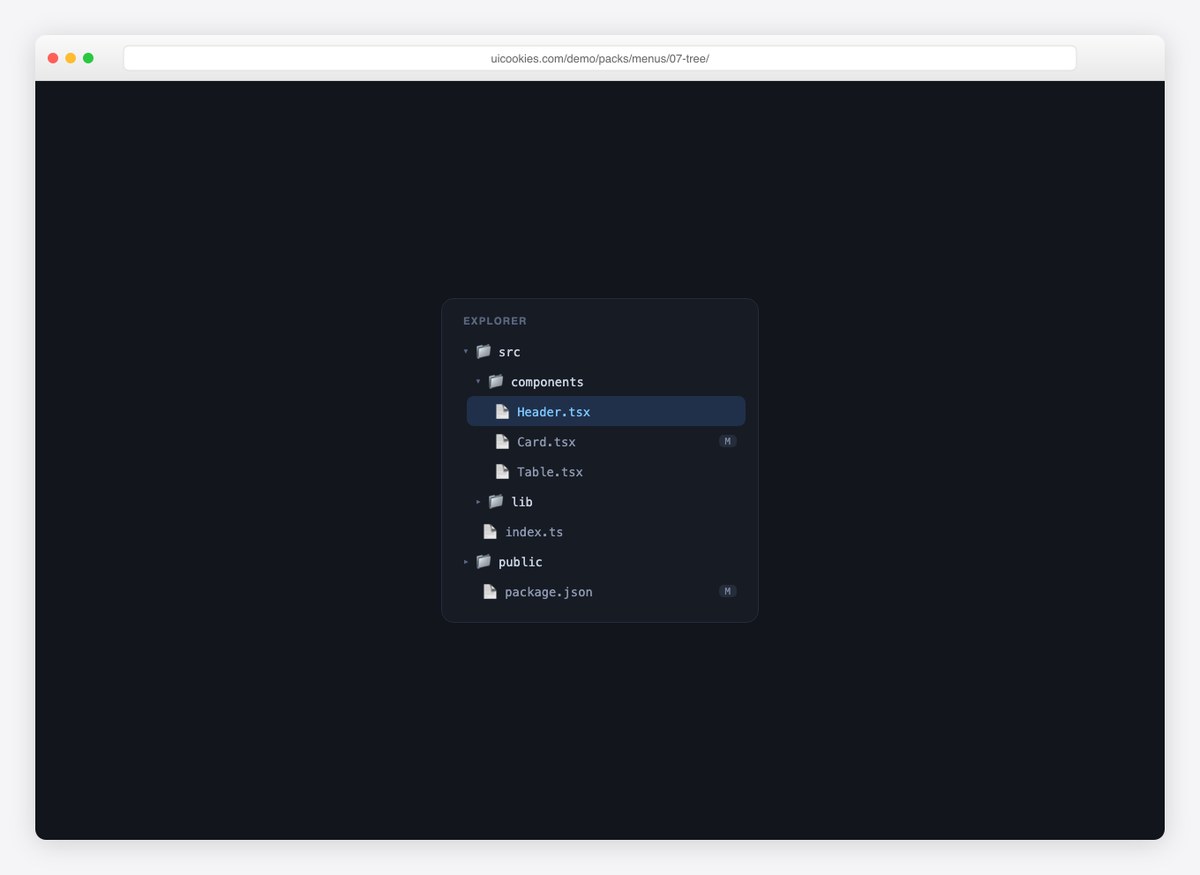Select the lib folder label
Viewport: 1200px width, 875px height.
point(522,502)
